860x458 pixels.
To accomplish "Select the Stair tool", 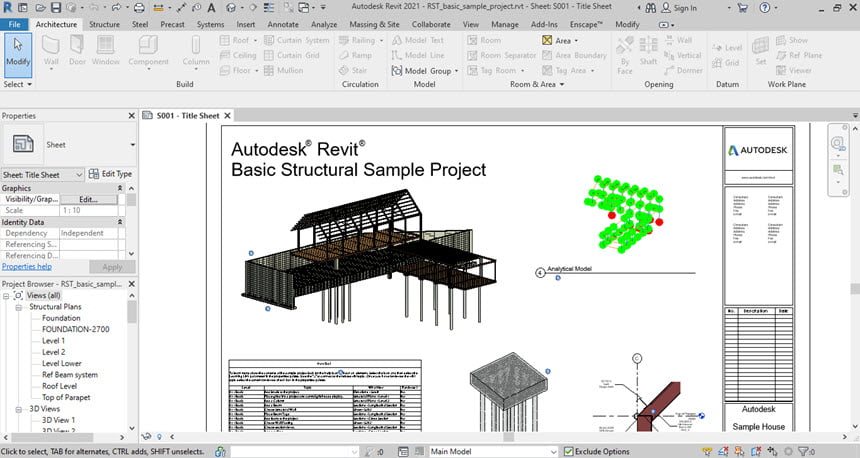I will (x=353, y=71).
